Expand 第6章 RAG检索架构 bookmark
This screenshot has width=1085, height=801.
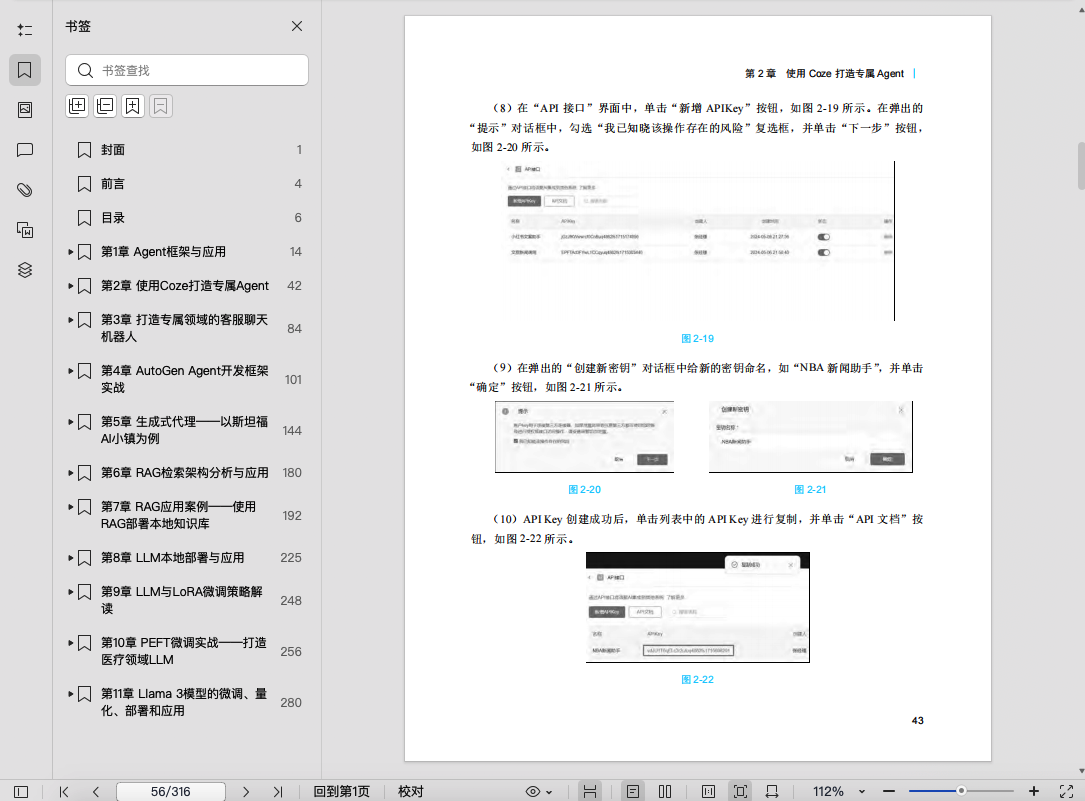pos(71,472)
